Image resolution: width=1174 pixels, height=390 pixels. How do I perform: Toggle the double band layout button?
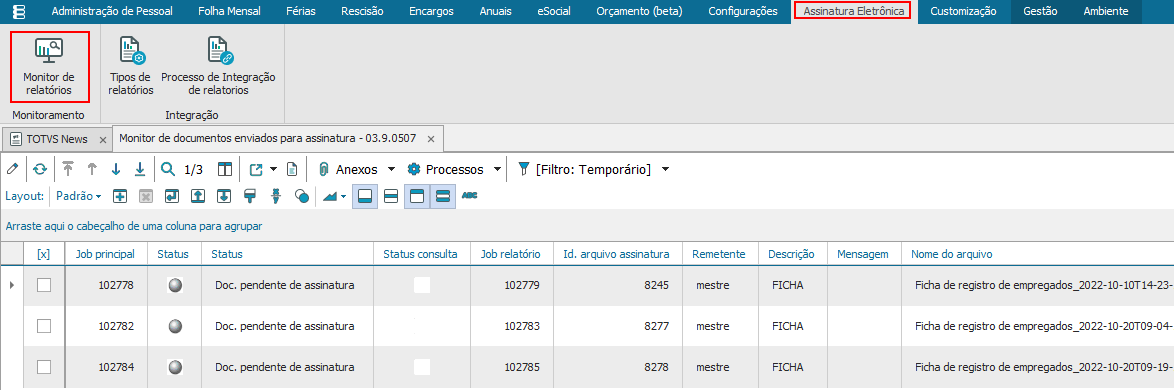(442, 196)
